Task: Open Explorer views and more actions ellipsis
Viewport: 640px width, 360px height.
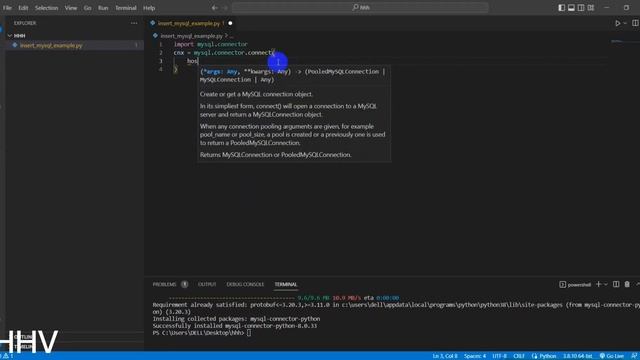Action: click(134, 23)
